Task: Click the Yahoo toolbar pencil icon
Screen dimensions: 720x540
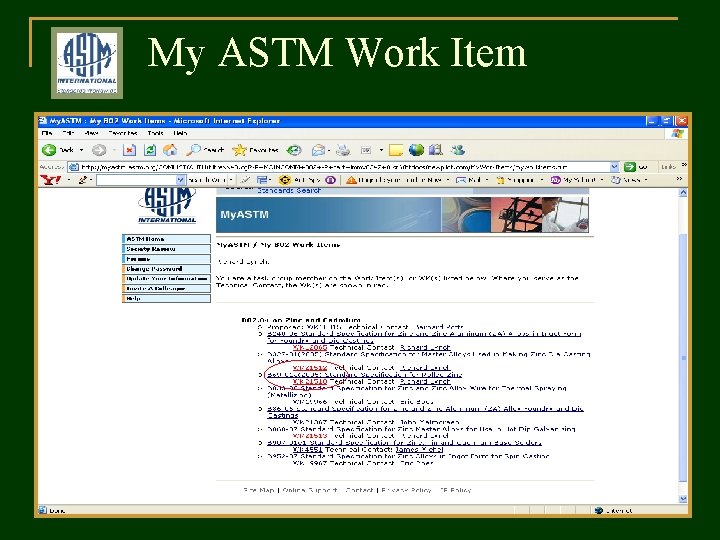Action: pos(83,180)
